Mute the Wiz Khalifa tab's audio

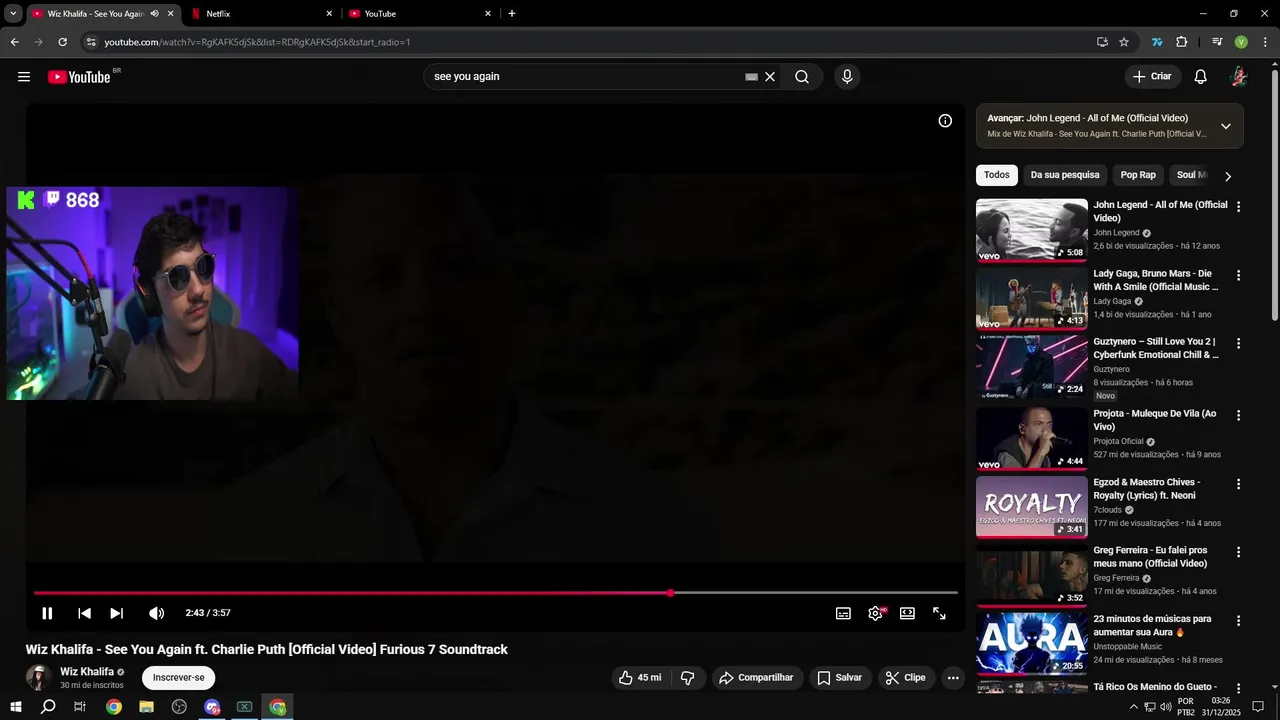tap(154, 14)
